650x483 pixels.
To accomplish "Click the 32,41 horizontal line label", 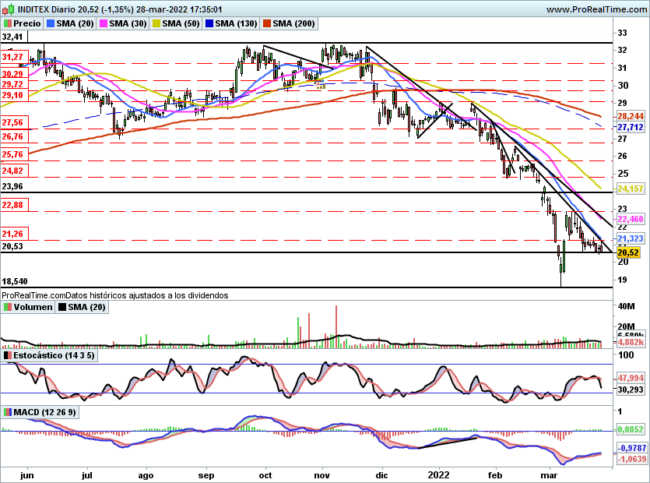I will click(x=13, y=37).
